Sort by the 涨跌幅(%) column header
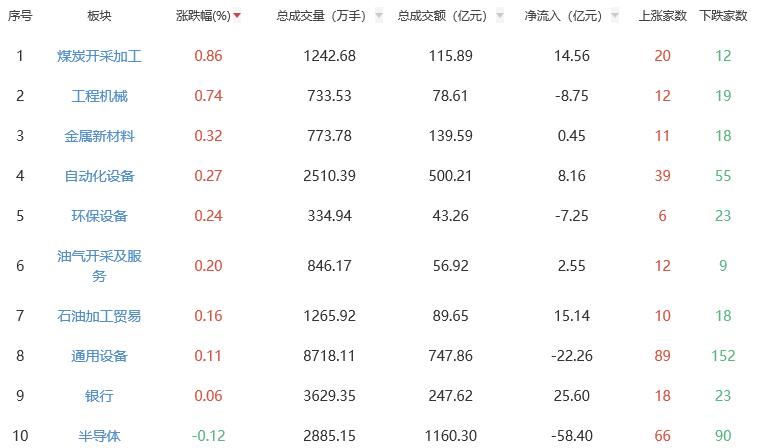 click(x=203, y=16)
